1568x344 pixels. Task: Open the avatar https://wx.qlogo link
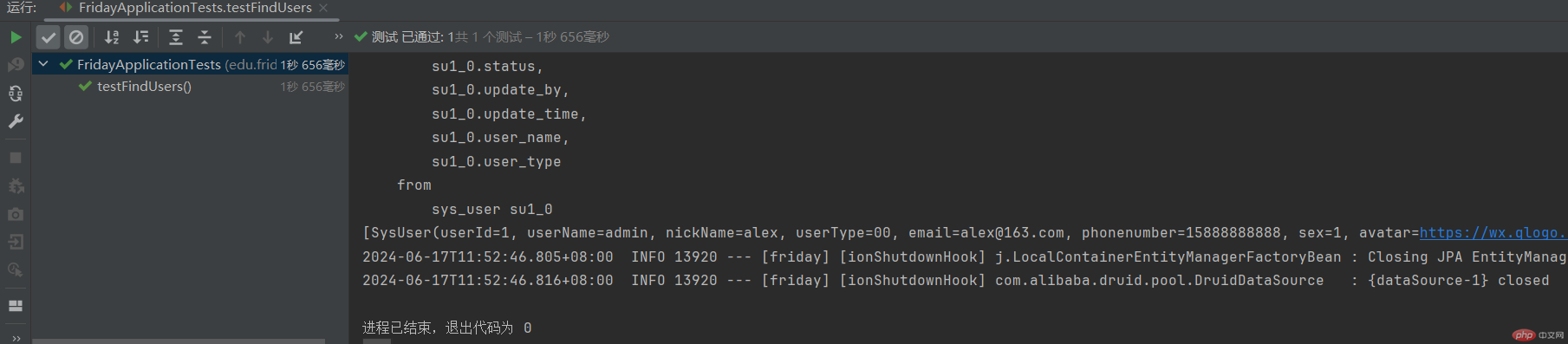[x=1493, y=232]
